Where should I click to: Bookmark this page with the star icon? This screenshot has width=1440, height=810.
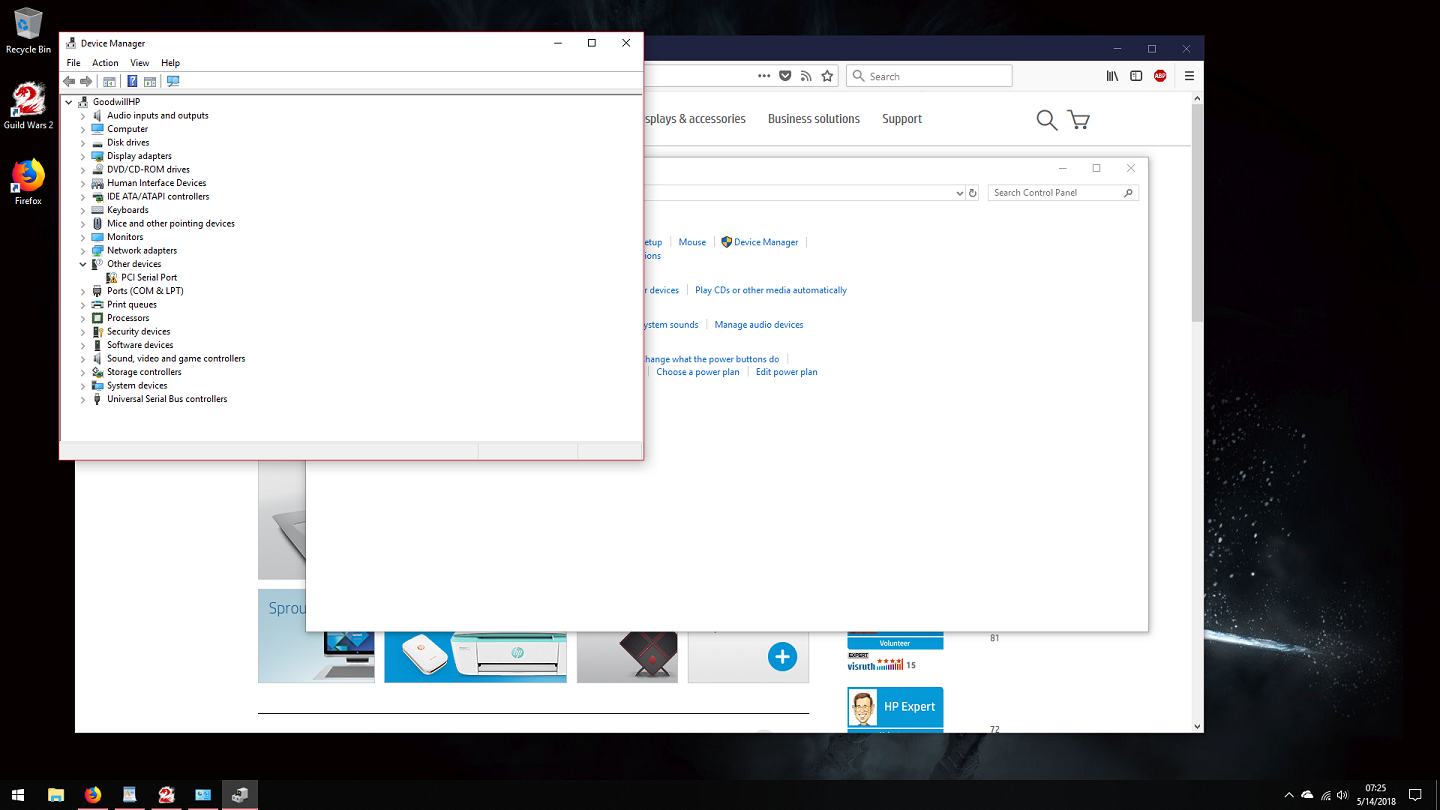tap(827, 76)
